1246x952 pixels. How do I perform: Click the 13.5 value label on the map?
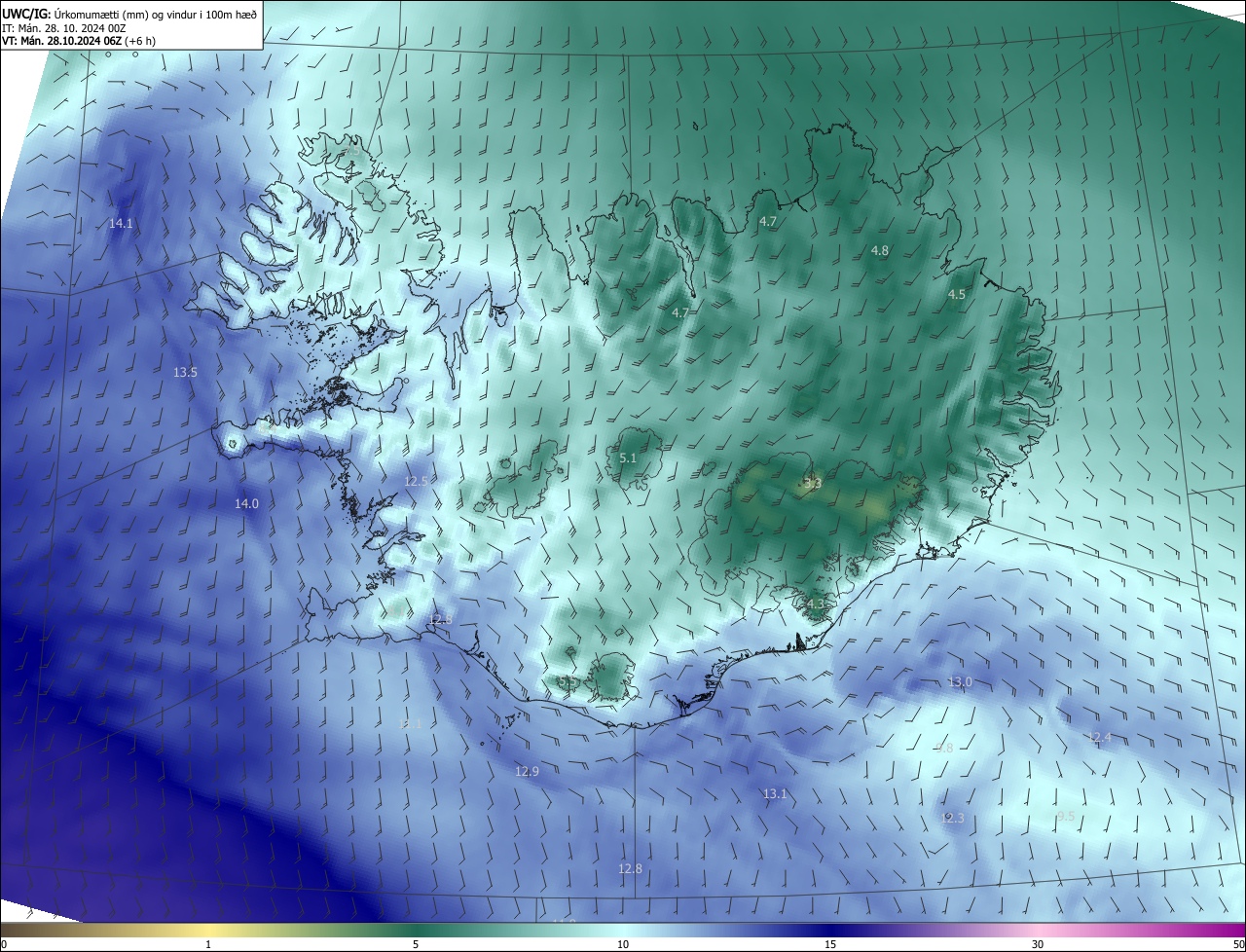(185, 373)
